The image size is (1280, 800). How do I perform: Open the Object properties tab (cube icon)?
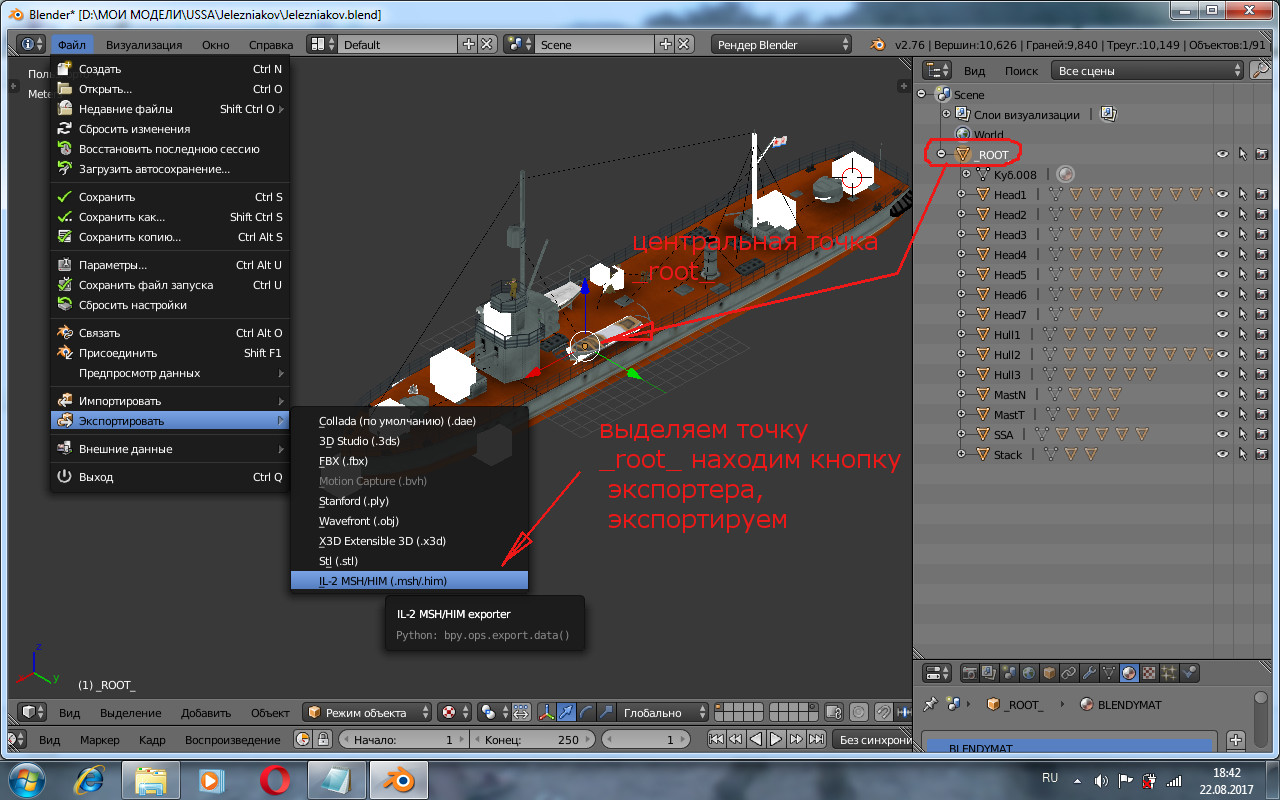tap(1049, 673)
